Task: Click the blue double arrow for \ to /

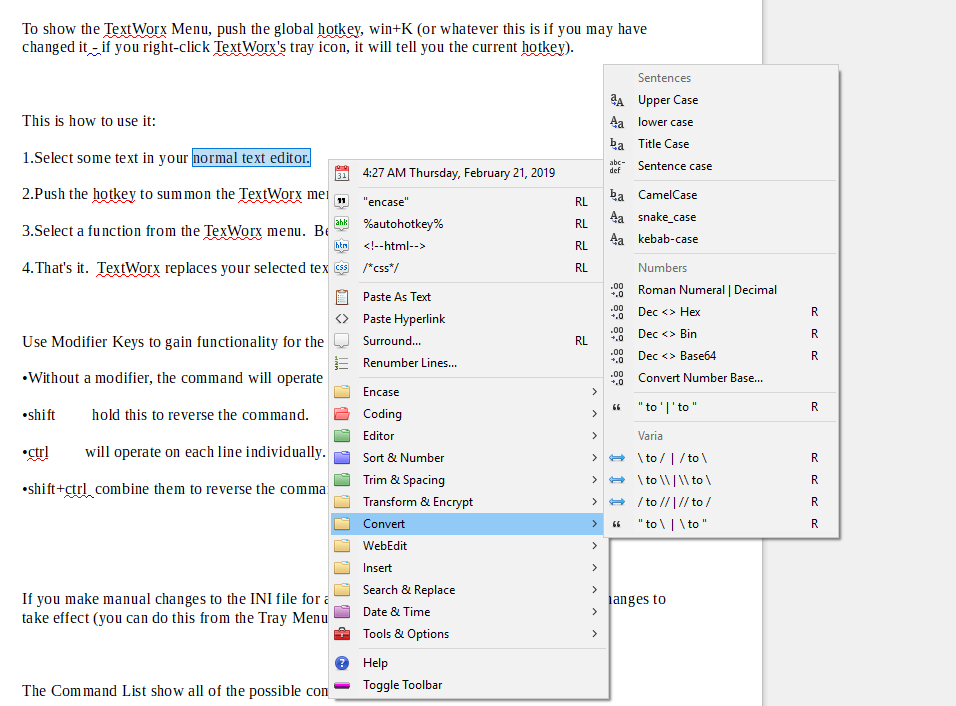Action: pyautogui.click(x=617, y=458)
